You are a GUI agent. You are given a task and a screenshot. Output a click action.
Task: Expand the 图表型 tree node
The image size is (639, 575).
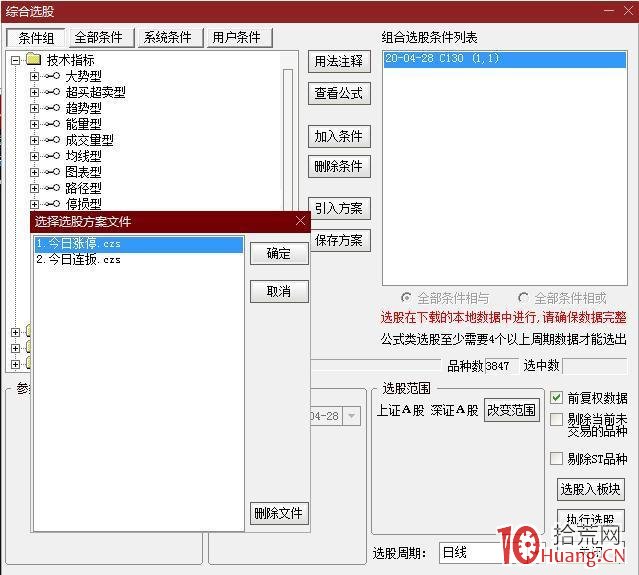point(34,172)
